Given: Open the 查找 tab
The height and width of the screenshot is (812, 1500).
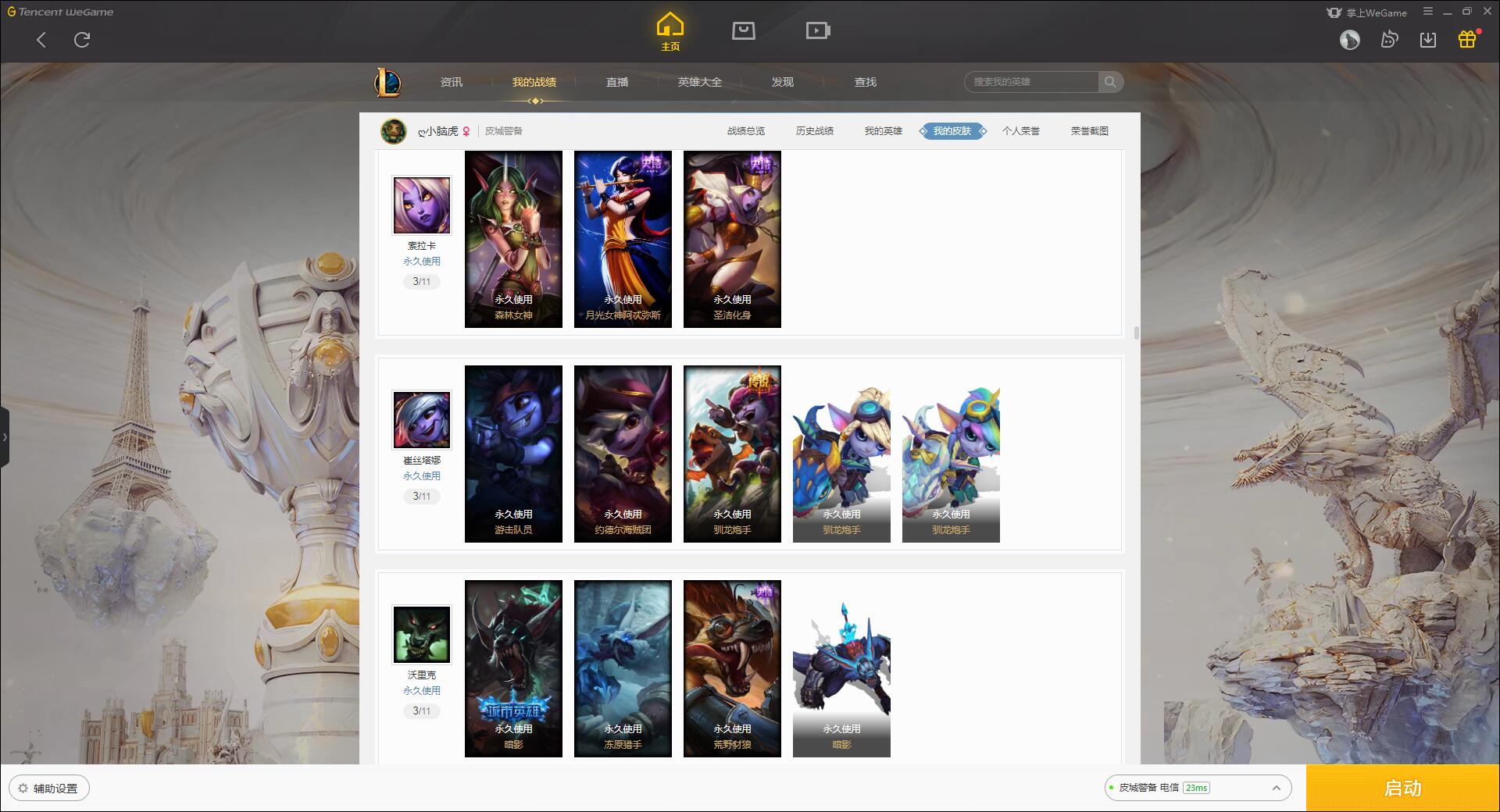Looking at the screenshot, I should [x=866, y=82].
